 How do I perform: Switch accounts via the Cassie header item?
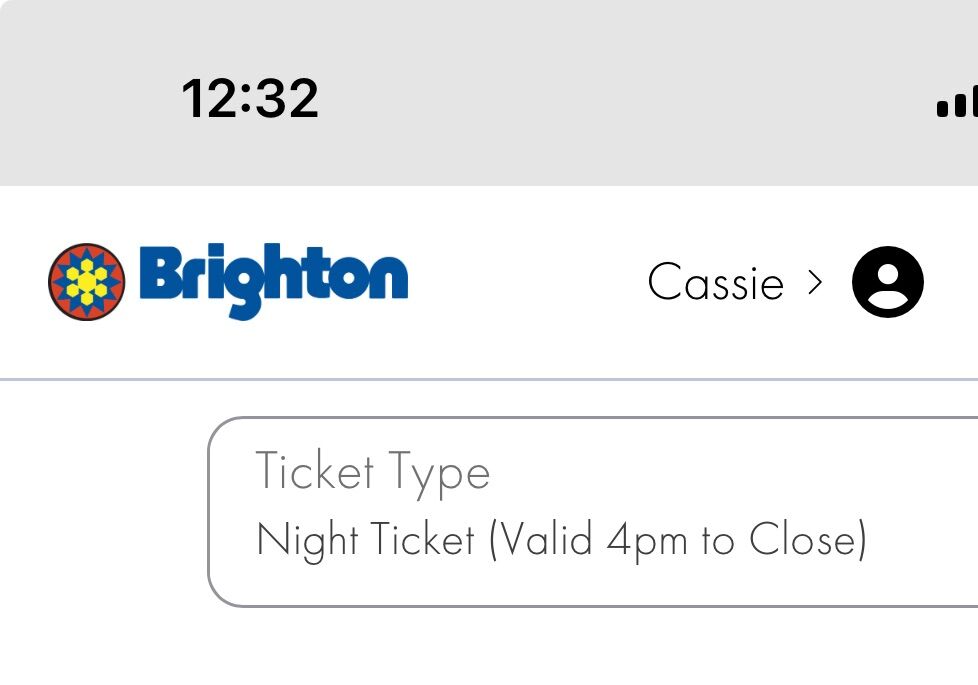(x=716, y=283)
